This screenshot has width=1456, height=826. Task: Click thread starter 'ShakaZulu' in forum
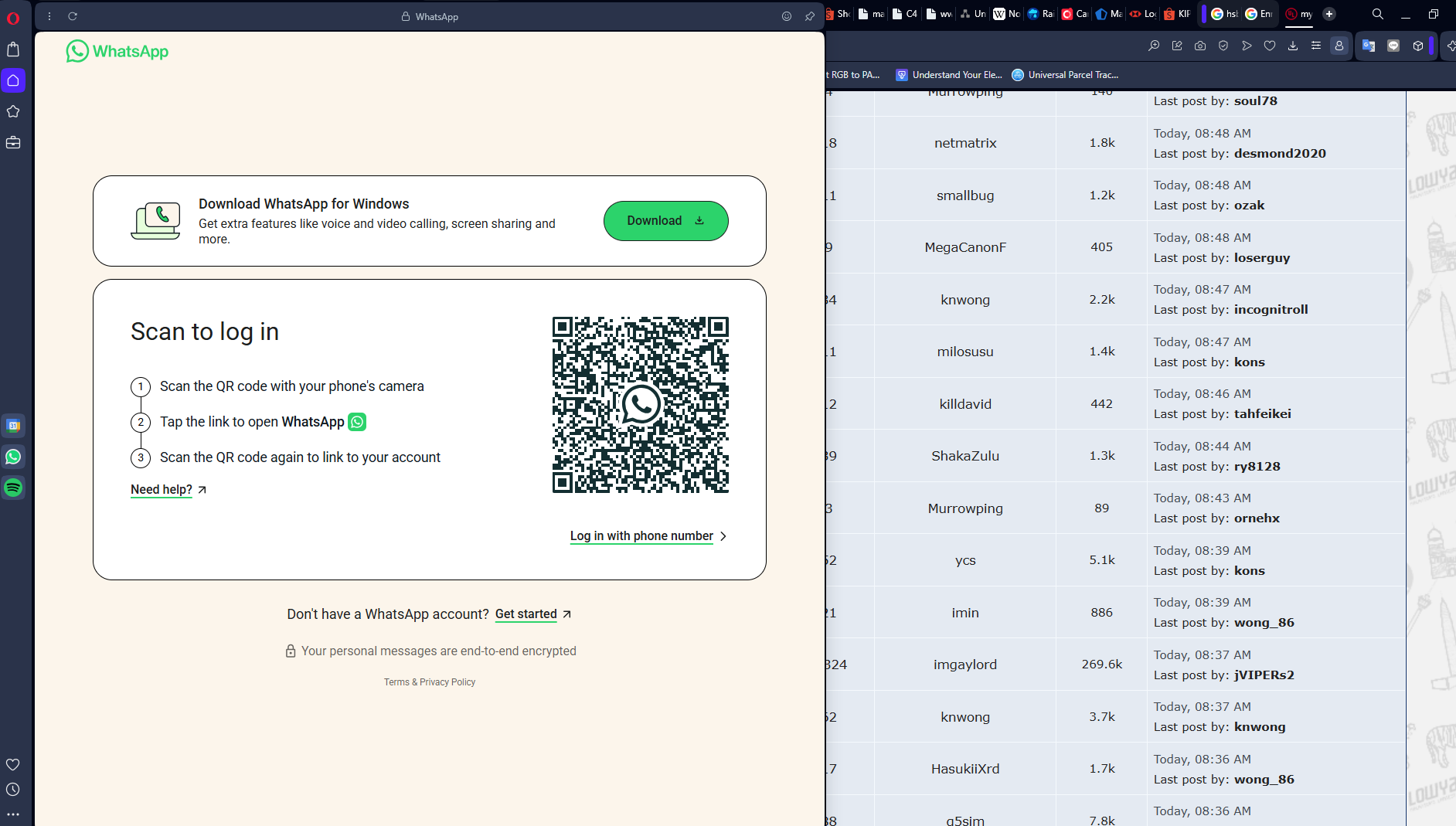[x=965, y=456]
